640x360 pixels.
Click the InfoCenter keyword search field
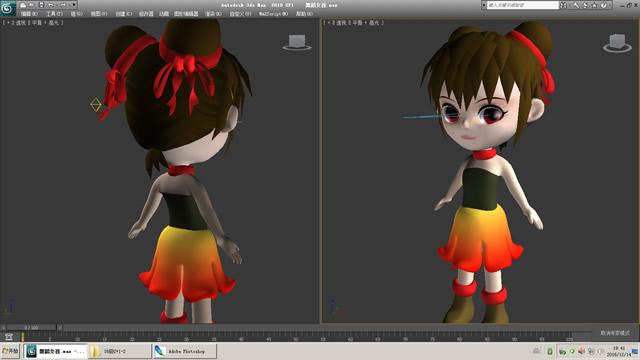click(522, 5)
